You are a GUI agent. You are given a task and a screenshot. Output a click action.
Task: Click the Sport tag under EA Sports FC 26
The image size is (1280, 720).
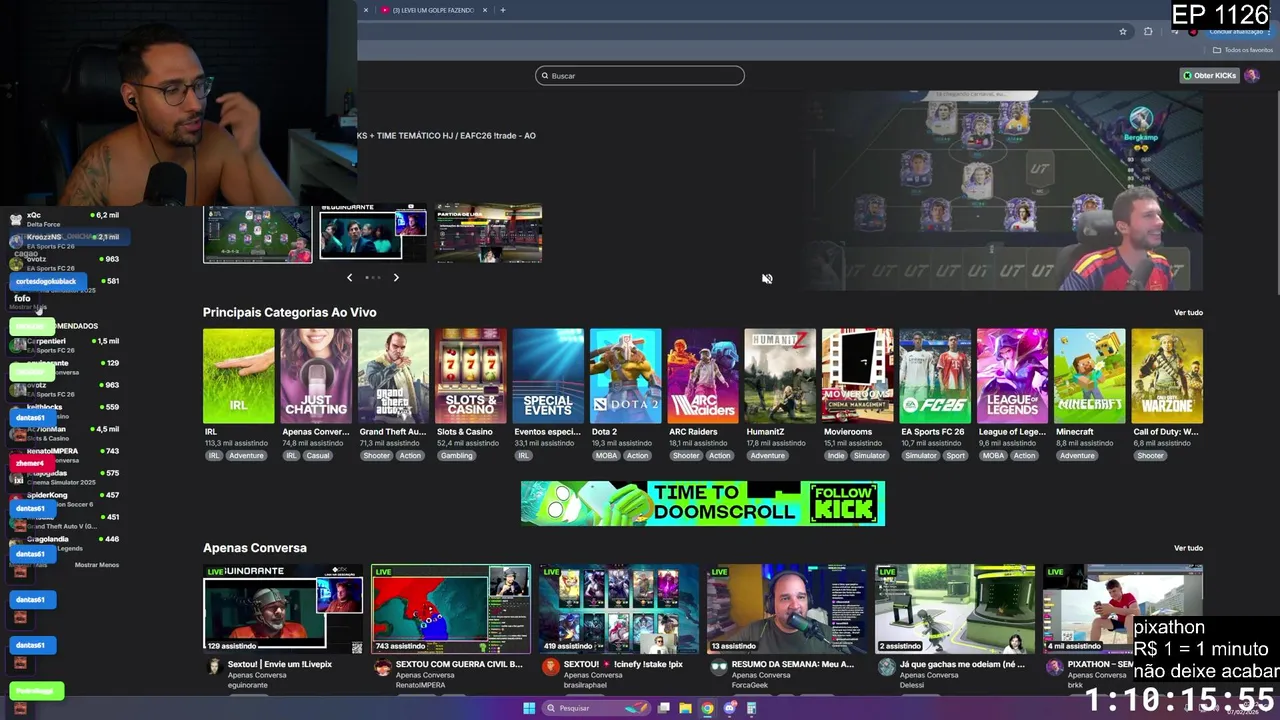point(956,456)
